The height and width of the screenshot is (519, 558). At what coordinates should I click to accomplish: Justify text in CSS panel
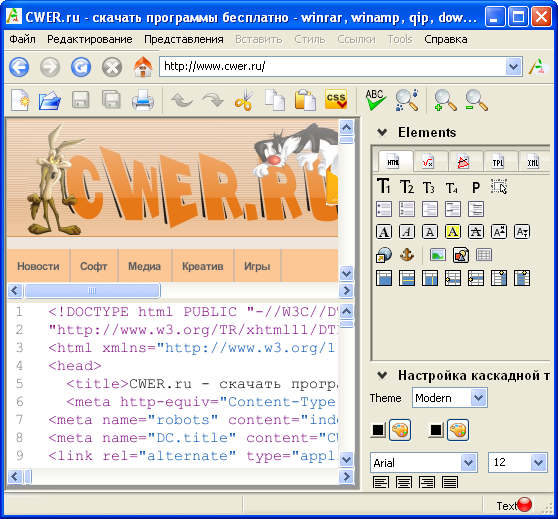point(450,482)
